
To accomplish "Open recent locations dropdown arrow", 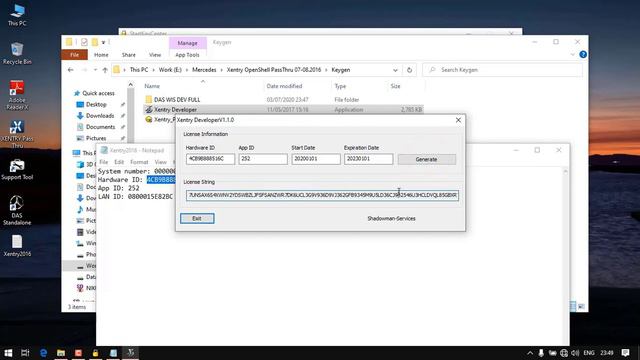I will point(95,70).
